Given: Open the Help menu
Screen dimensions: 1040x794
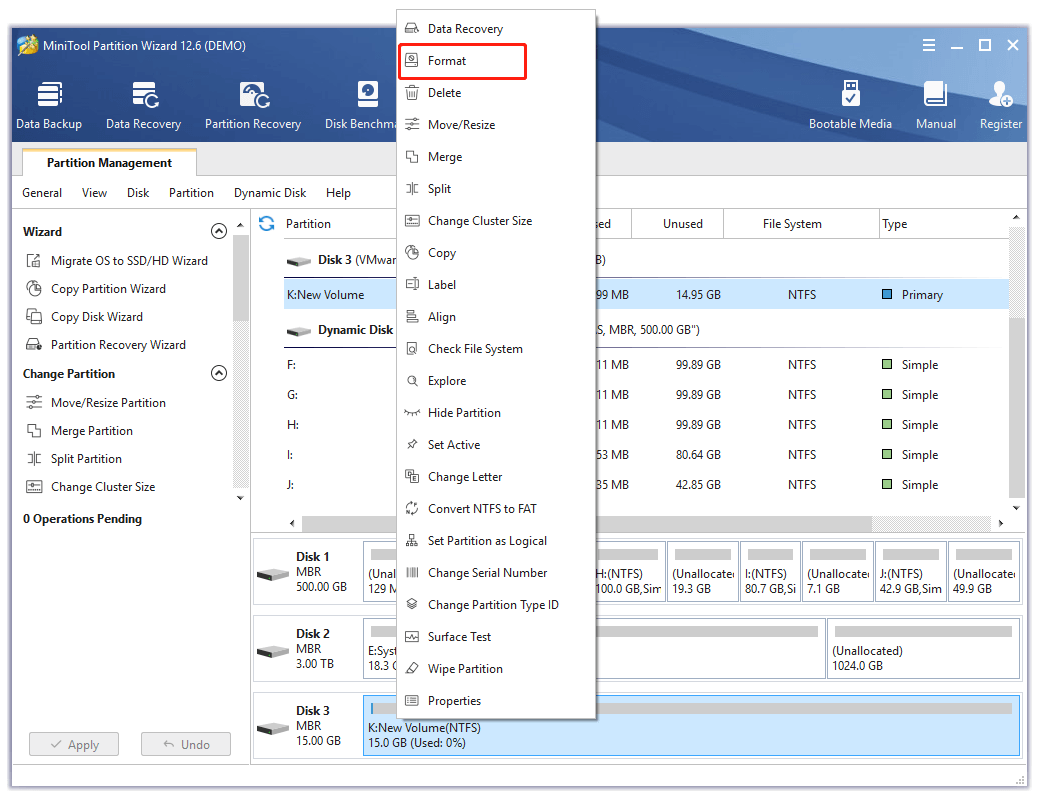Looking at the screenshot, I should (x=338, y=193).
